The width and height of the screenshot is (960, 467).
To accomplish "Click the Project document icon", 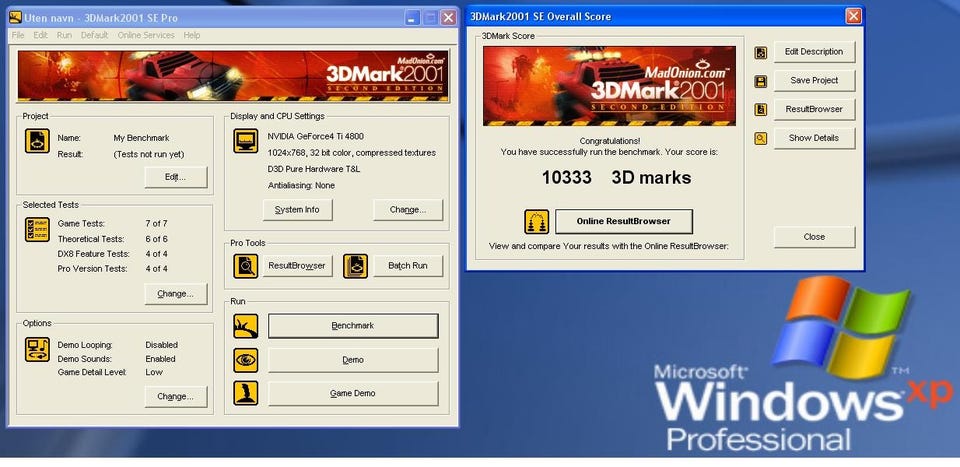I will coord(37,141).
